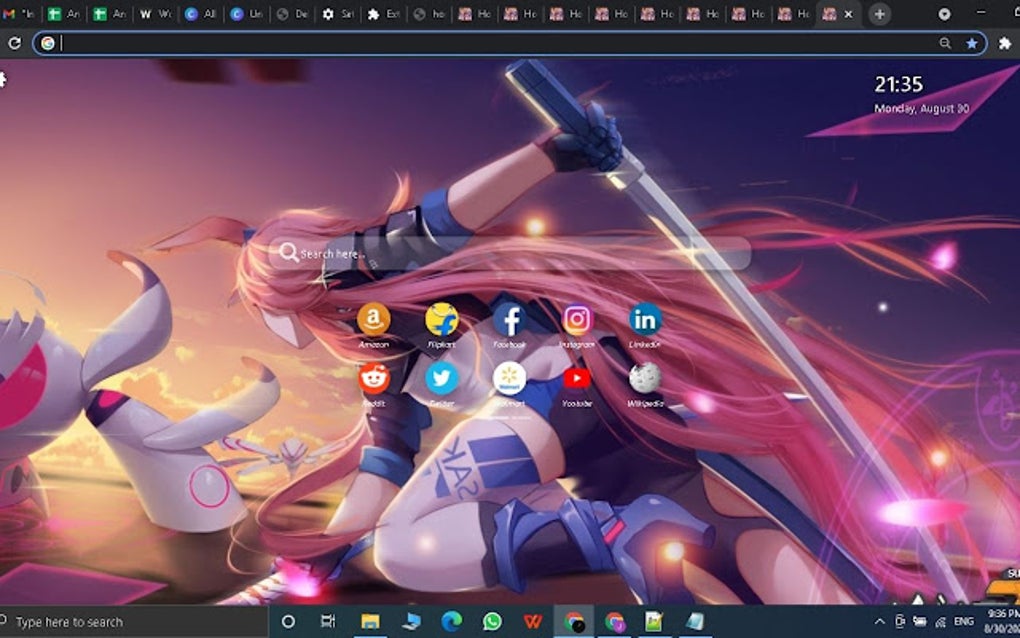Switch to the 'De' tab

(x=291, y=14)
